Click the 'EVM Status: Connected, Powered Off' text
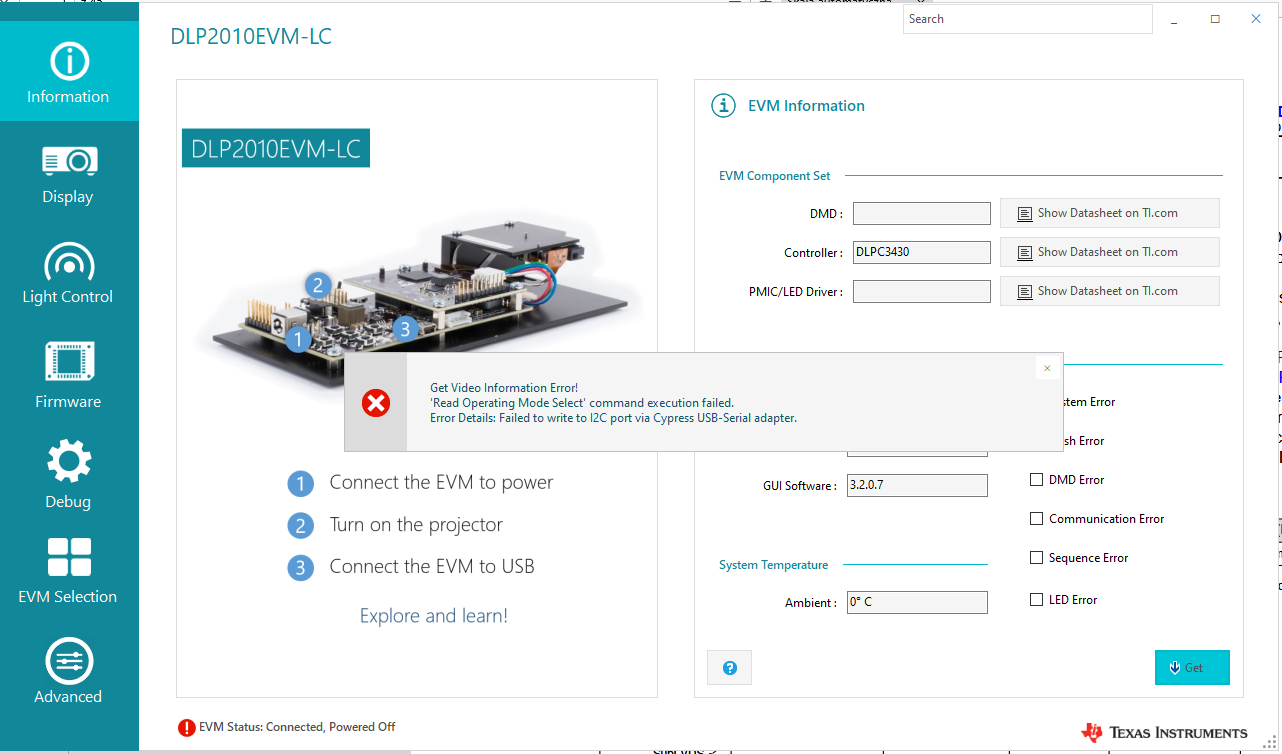The height and width of the screenshot is (754, 1282). point(297,727)
